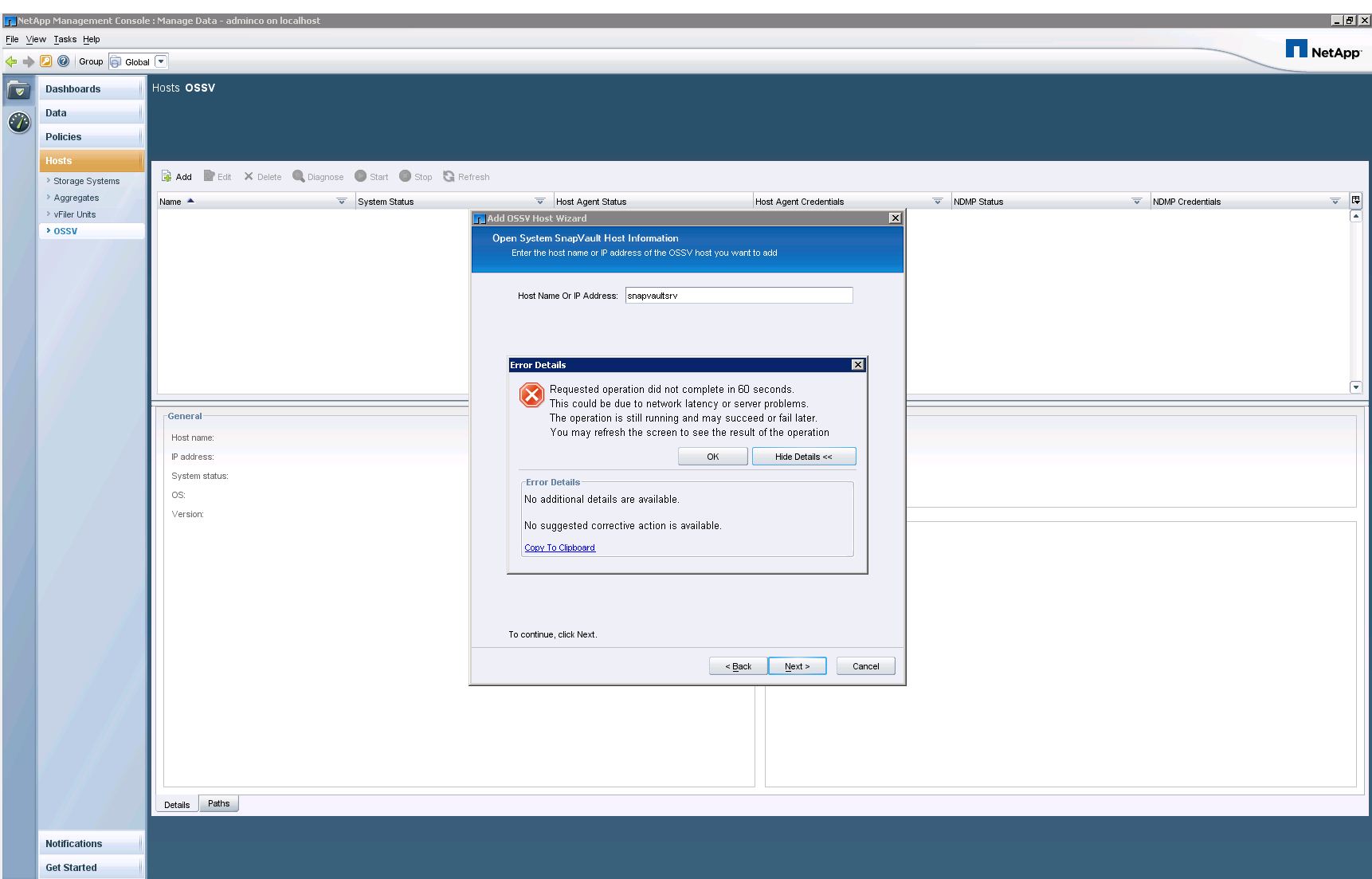1372x879 pixels.
Task: Open the Policies navigation section
Action: coord(91,137)
